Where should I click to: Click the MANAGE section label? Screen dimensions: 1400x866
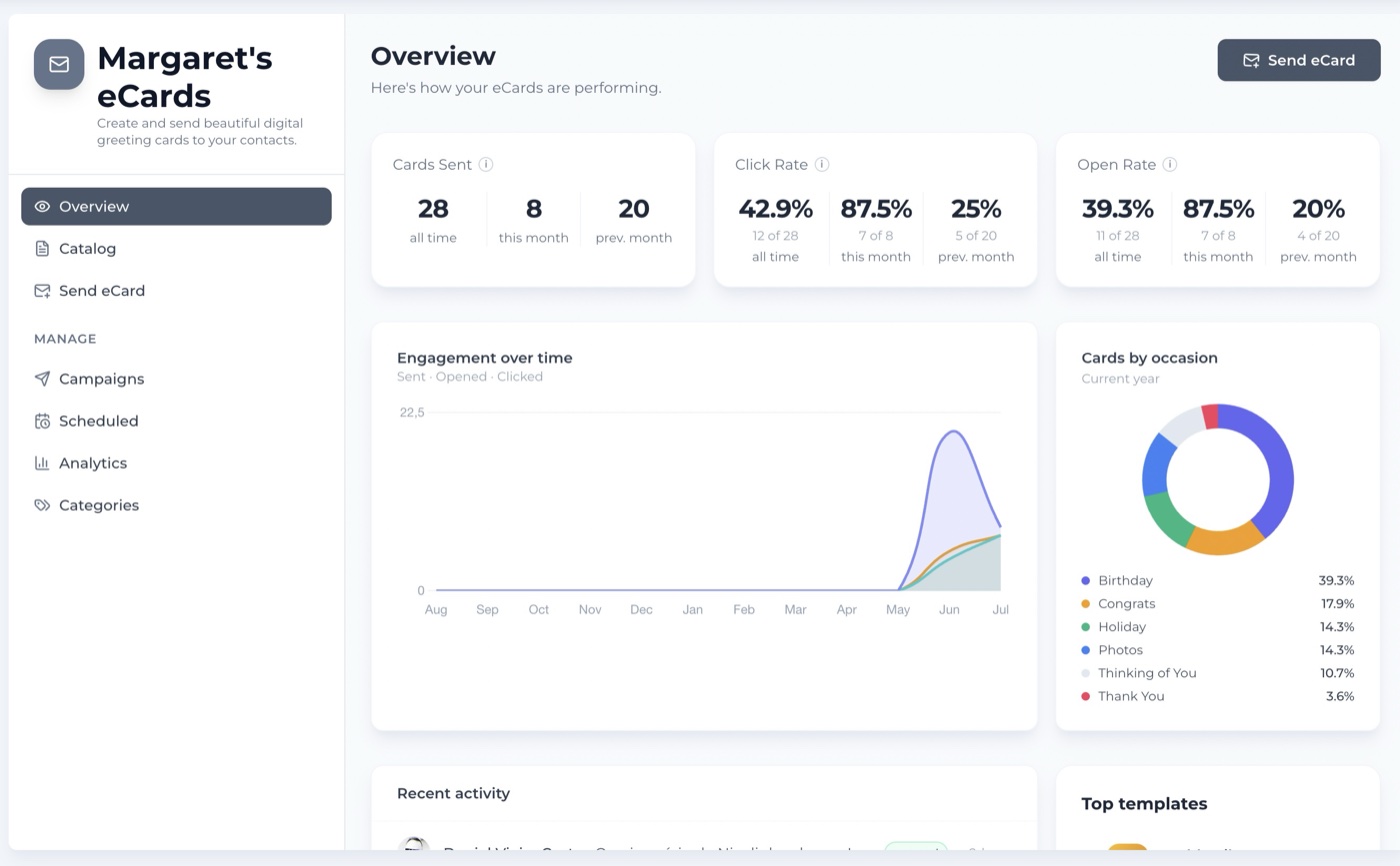(65, 339)
